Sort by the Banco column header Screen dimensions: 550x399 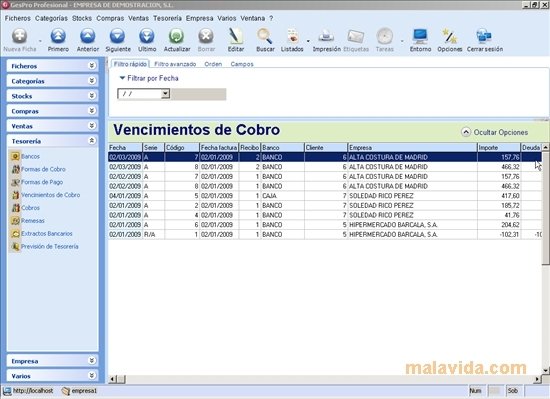(282, 148)
